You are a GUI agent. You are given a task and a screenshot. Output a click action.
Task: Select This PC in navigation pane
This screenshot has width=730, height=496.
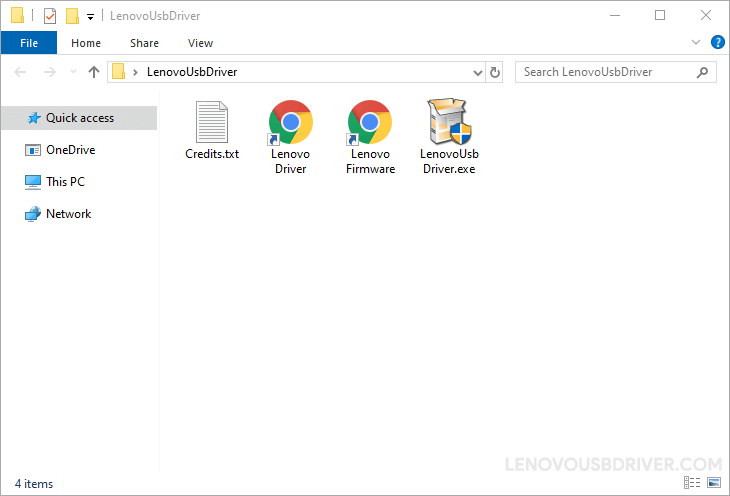(x=65, y=182)
